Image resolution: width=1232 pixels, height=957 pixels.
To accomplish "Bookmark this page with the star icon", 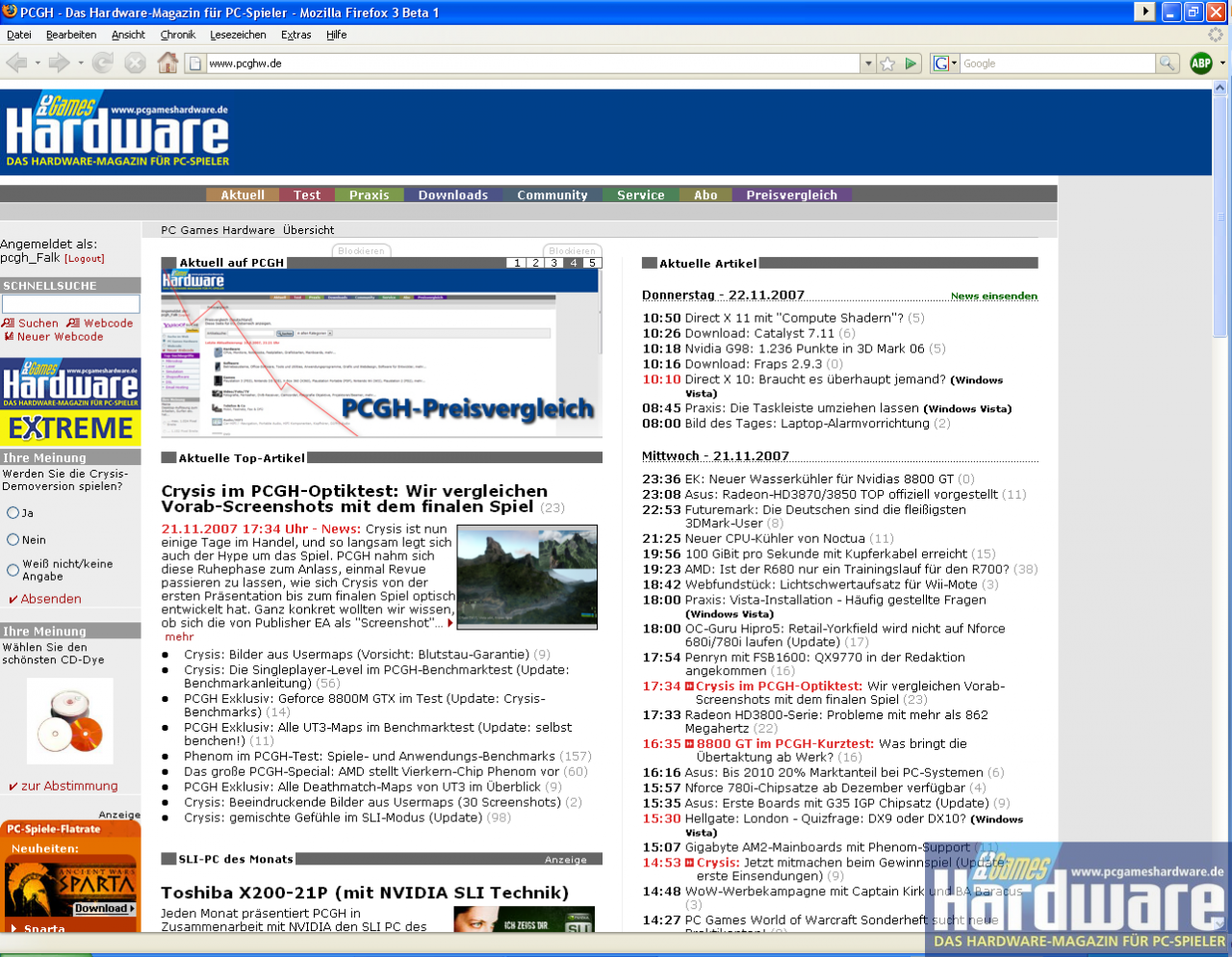I will click(887, 64).
